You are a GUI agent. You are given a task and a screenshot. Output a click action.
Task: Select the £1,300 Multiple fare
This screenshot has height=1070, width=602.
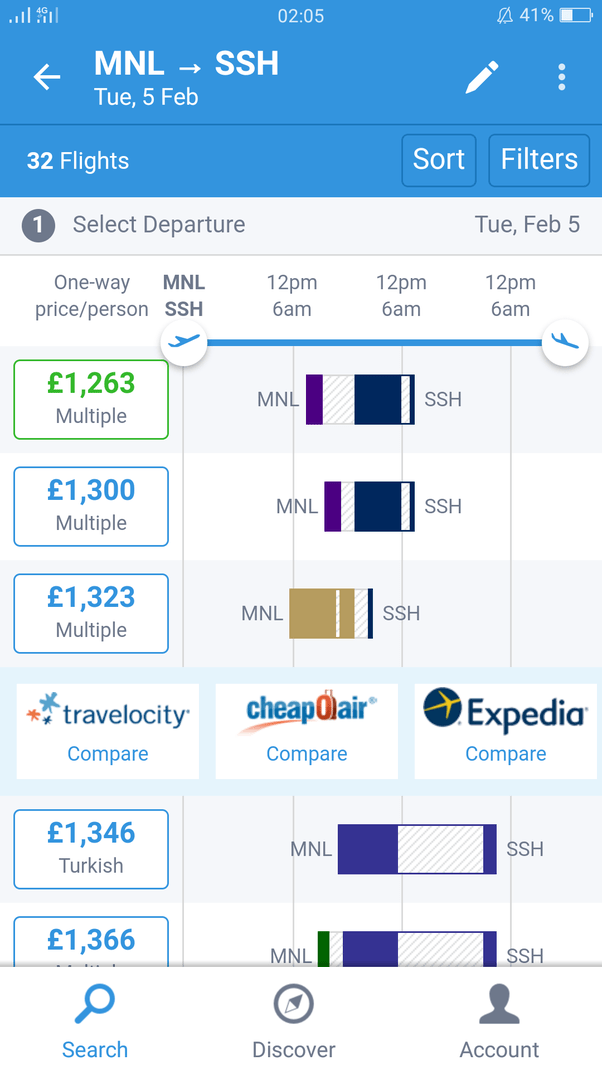click(91, 506)
